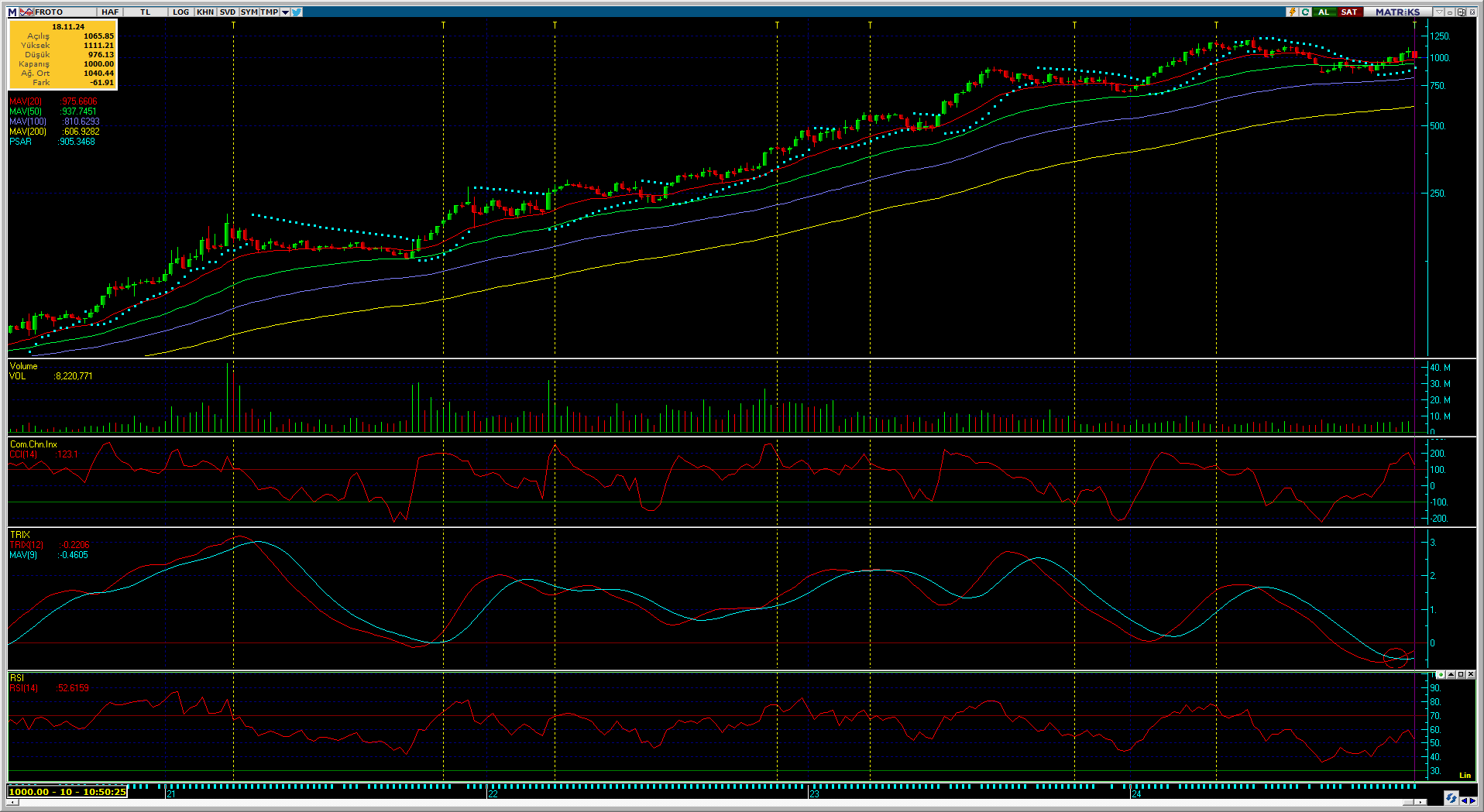Open dropdown arrow next to TMP
This screenshot has height=812, width=1484.
coord(285,12)
